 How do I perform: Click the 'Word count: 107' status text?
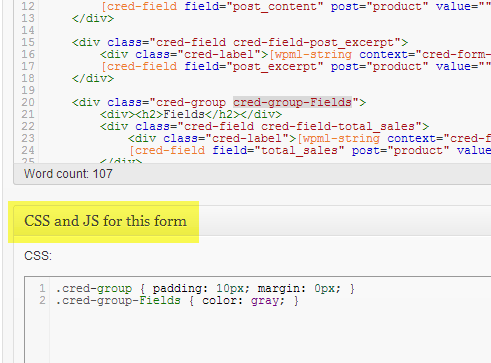(68, 174)
